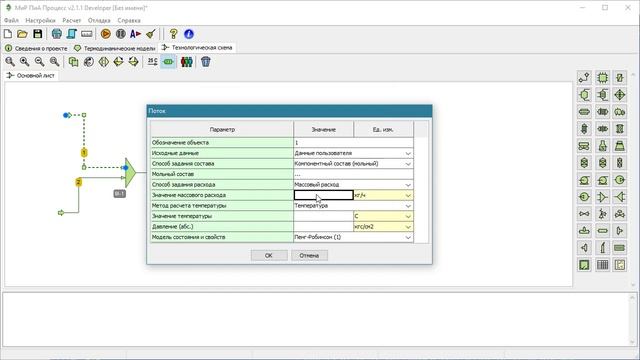640x360 pixels.
Task: Open the Отладка menu
Action: (99, 20)
